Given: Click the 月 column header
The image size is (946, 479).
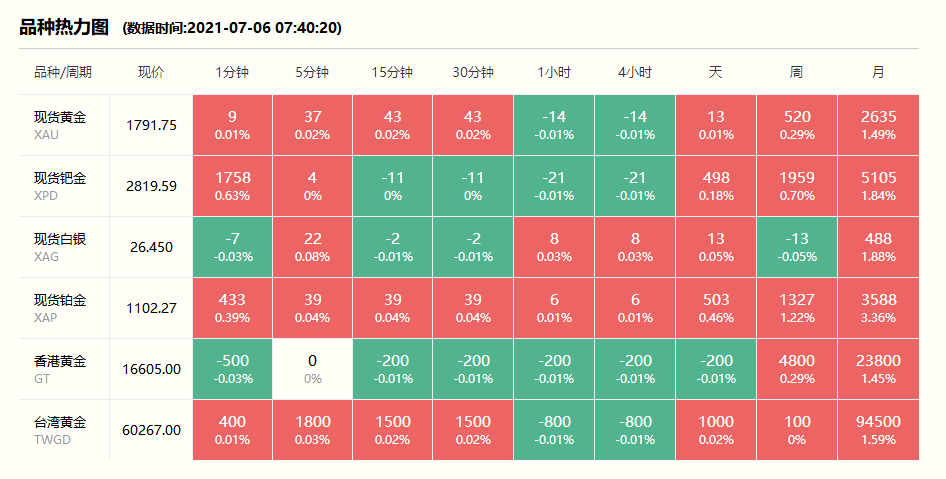Looking at the screenshot, I should [x=878, y=72].
